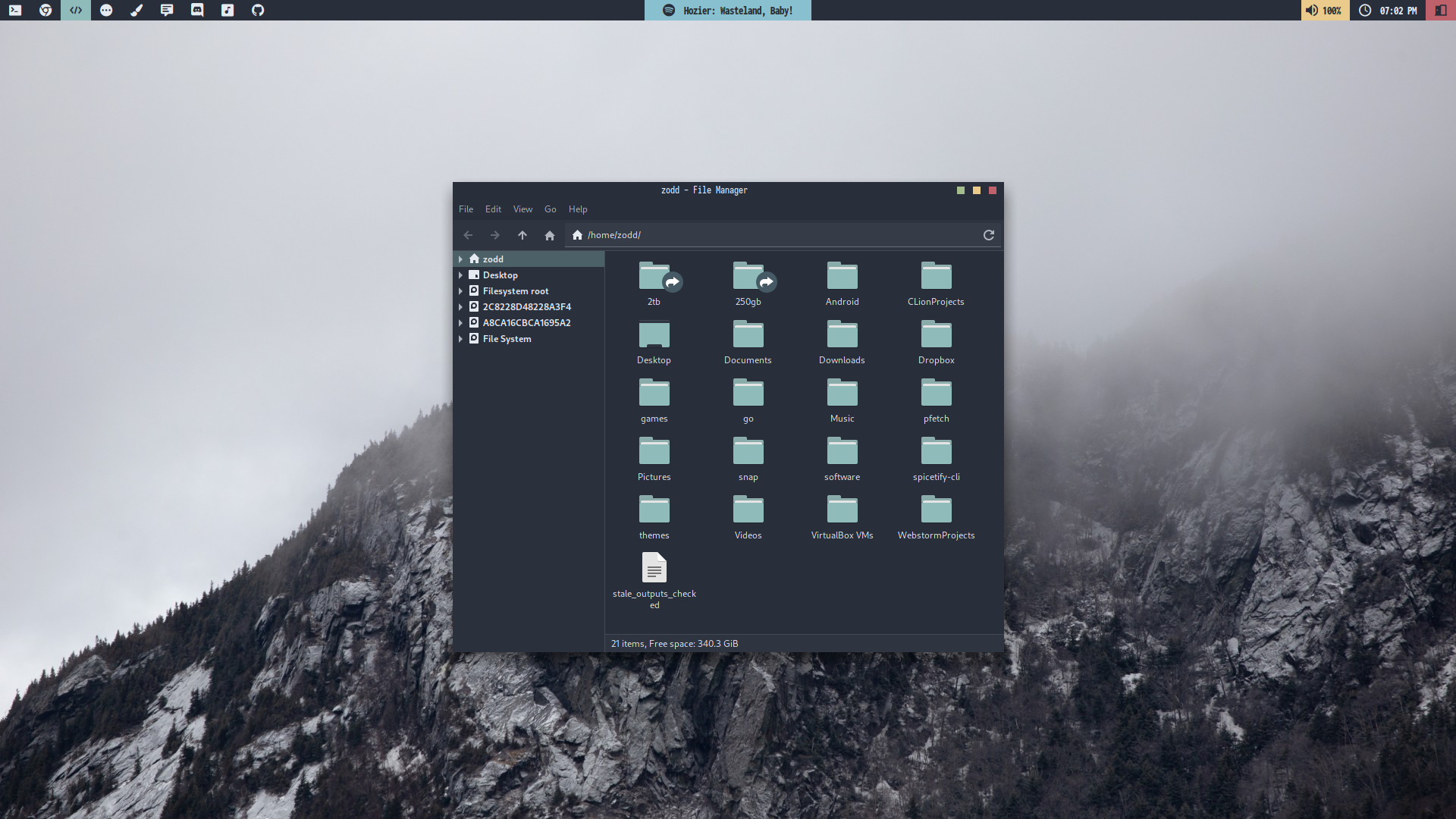Open the View menu

tap(522, 209)
